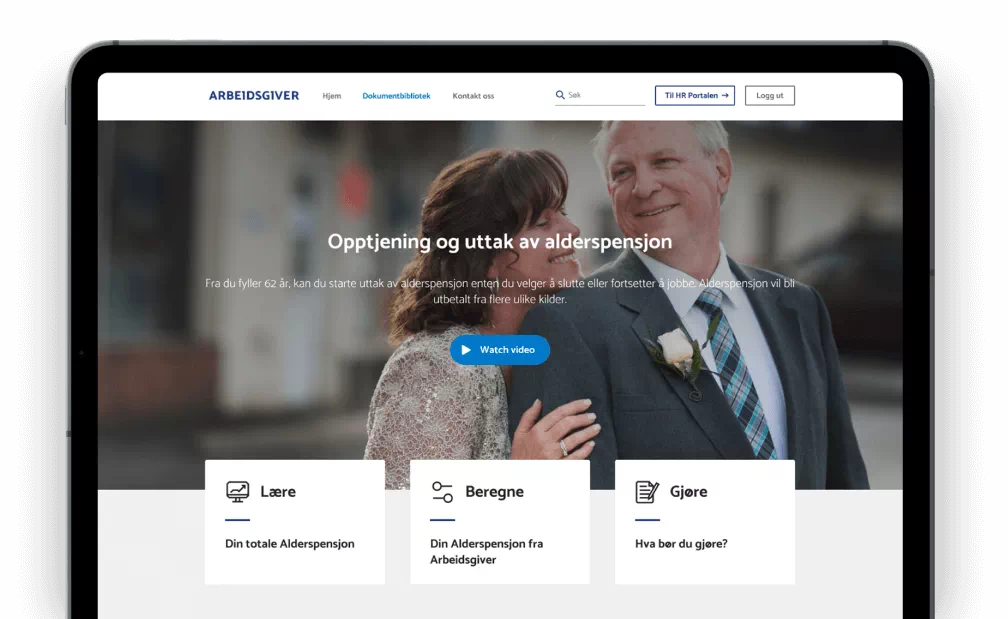Click the Beregne sliders icon
The height and width of the screenshot is (619, 1008).
click(x=442, y=492)
